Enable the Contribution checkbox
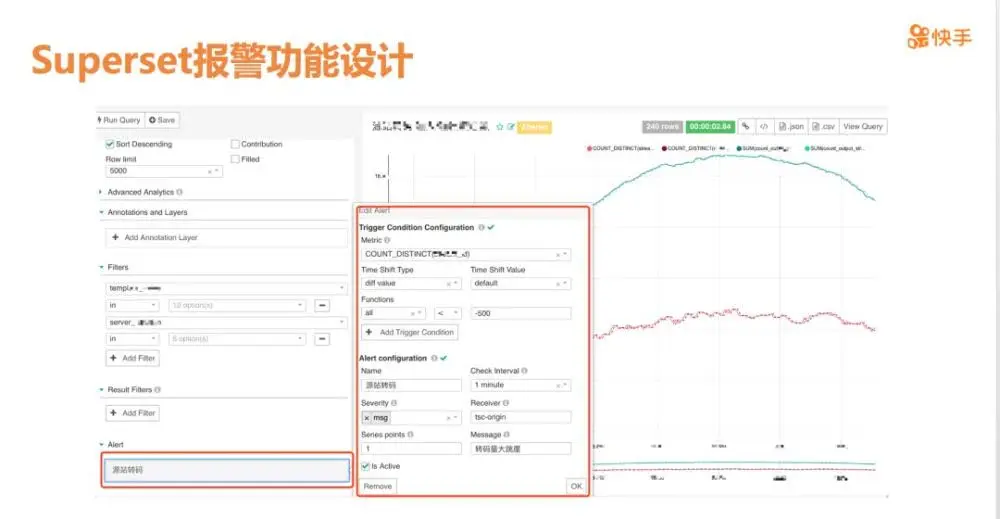This screenshot has height=519, width=1000. [235, 144]
